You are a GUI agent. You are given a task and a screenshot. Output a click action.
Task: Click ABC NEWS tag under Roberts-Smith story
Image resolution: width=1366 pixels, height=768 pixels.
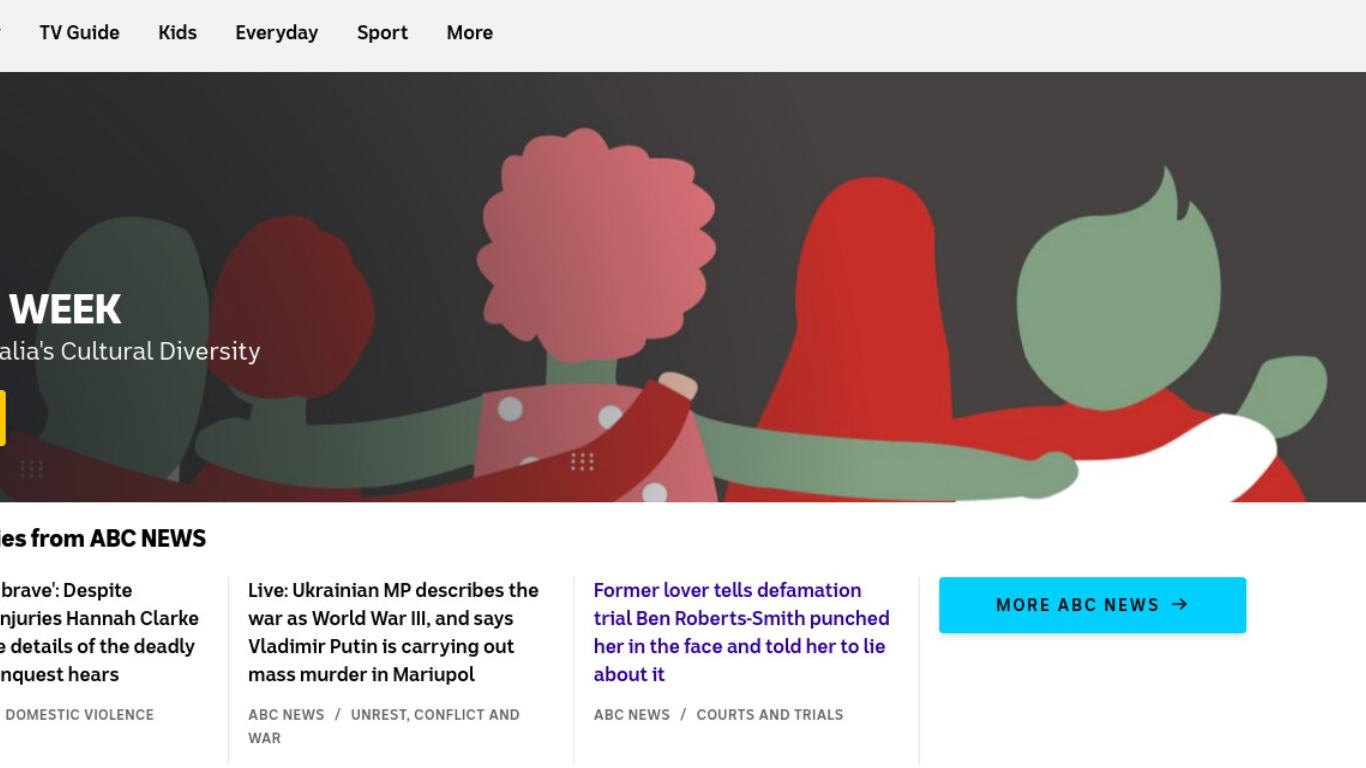coord(632,714)
